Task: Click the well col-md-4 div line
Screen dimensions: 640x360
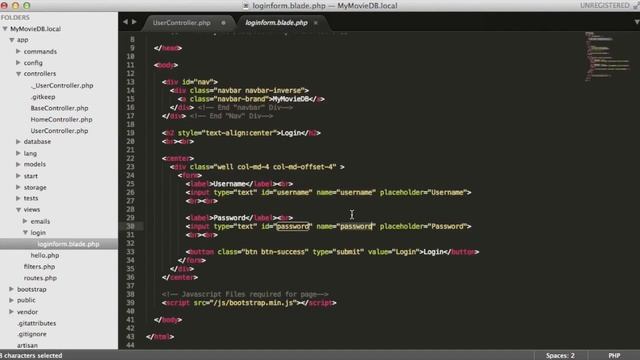Action: (x=257, y=167)
